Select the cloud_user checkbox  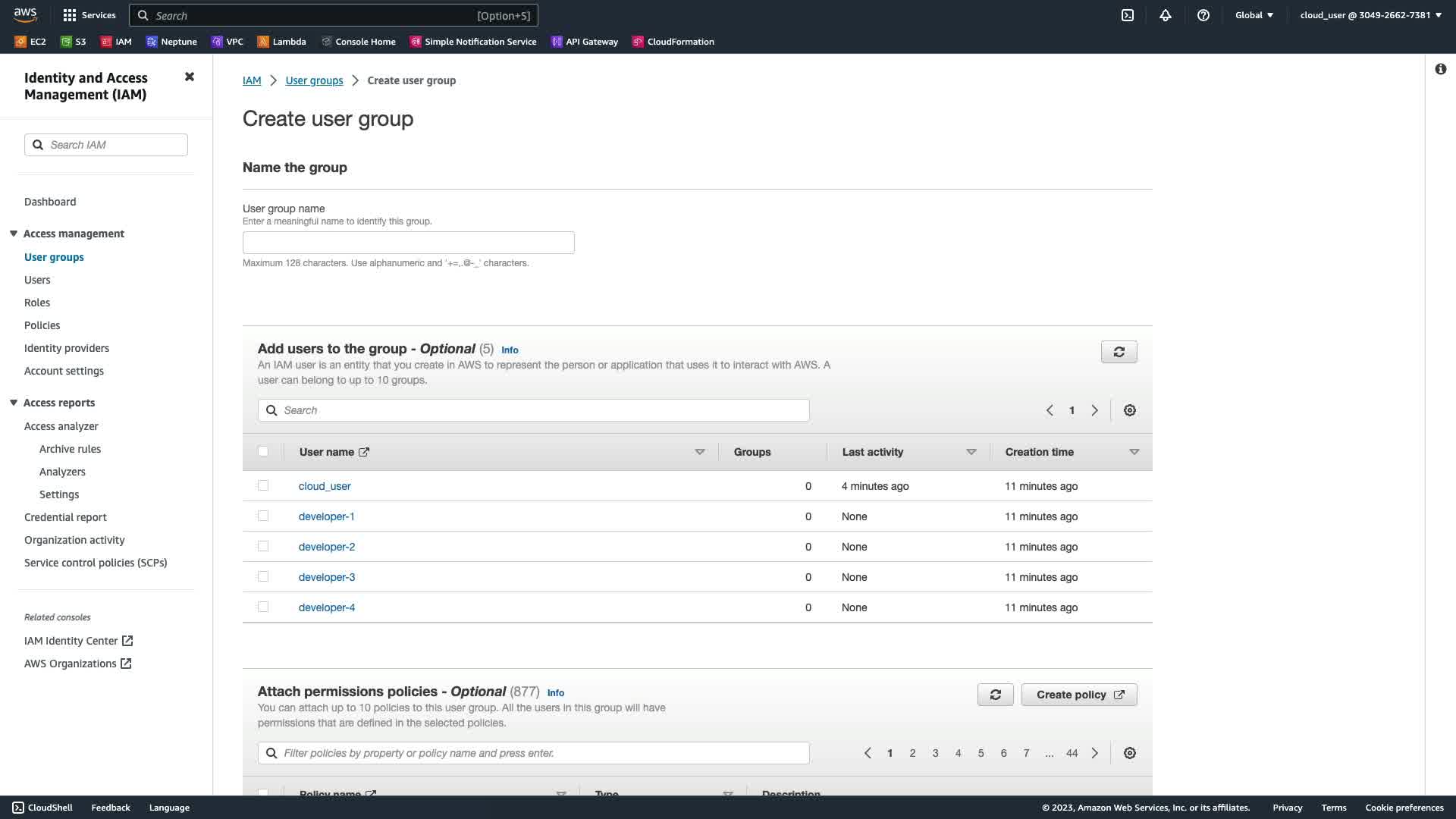[x=263, y=485]
